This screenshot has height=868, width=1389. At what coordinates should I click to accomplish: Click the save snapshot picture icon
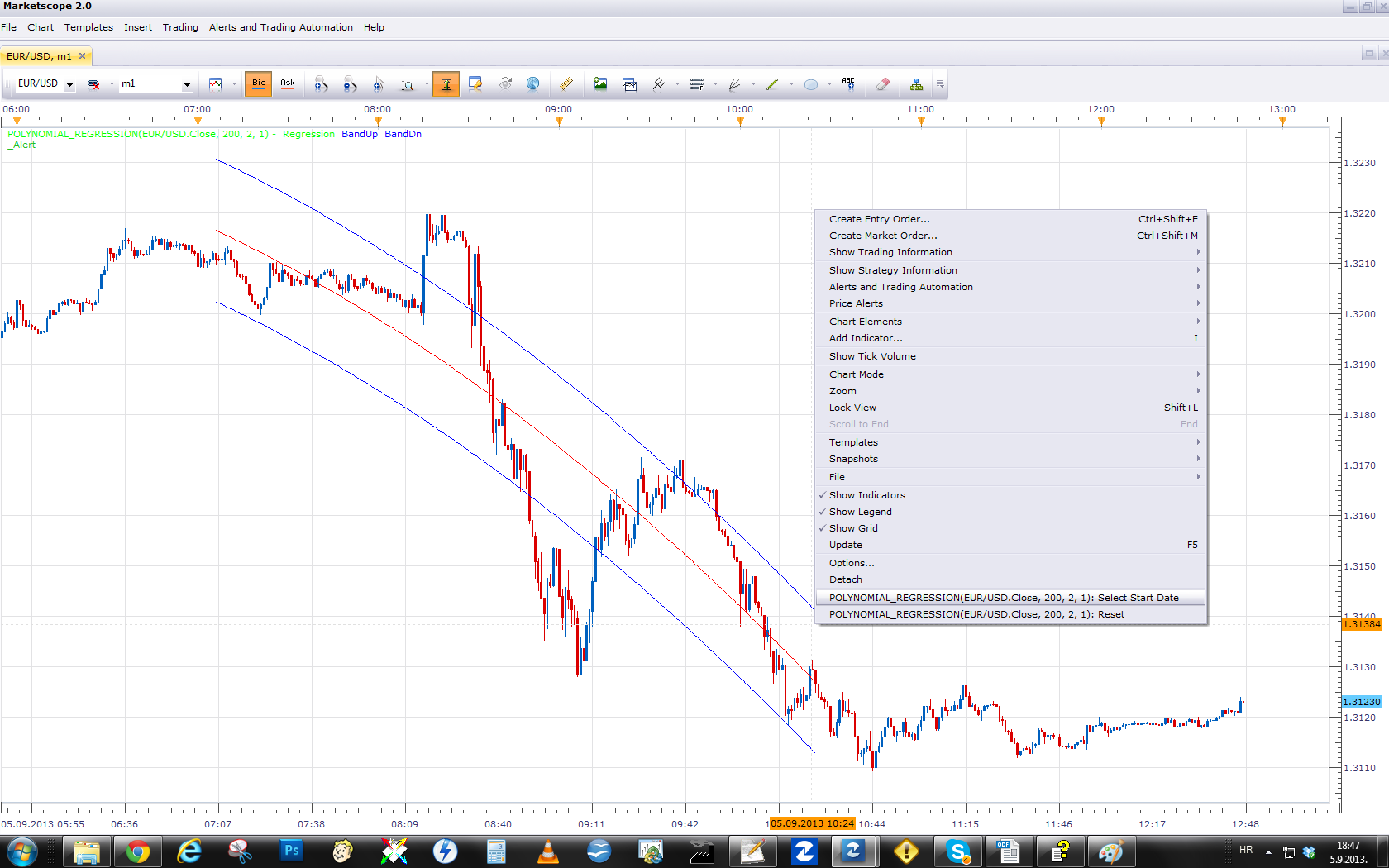tap(600, 83)
